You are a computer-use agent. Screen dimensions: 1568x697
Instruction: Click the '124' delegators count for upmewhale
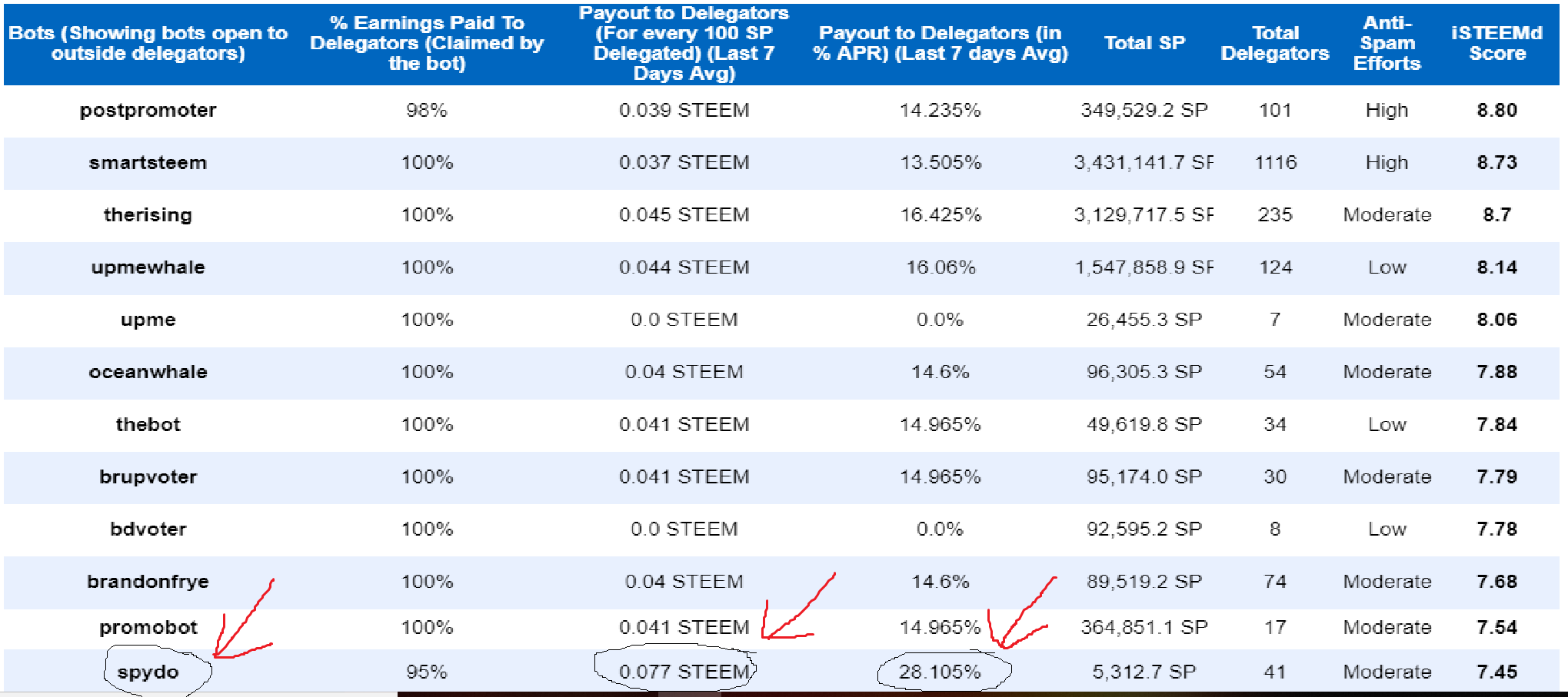1275,267
